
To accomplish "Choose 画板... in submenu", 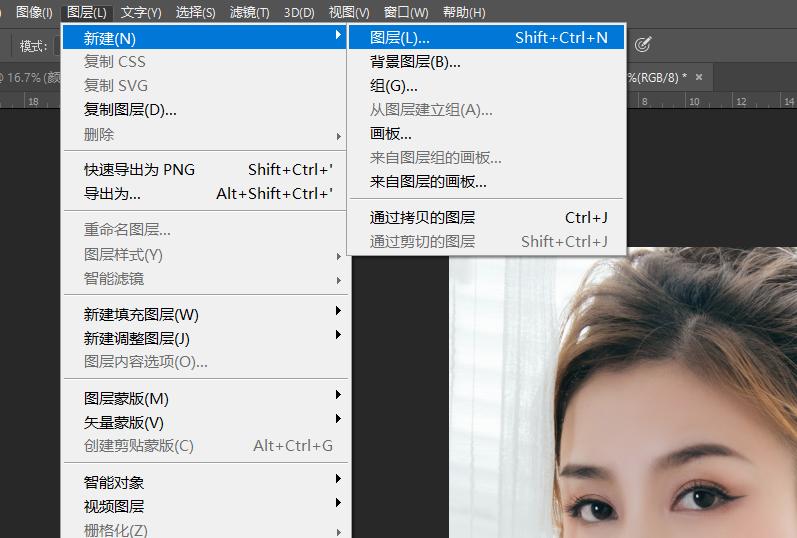I will click(486, 133).
